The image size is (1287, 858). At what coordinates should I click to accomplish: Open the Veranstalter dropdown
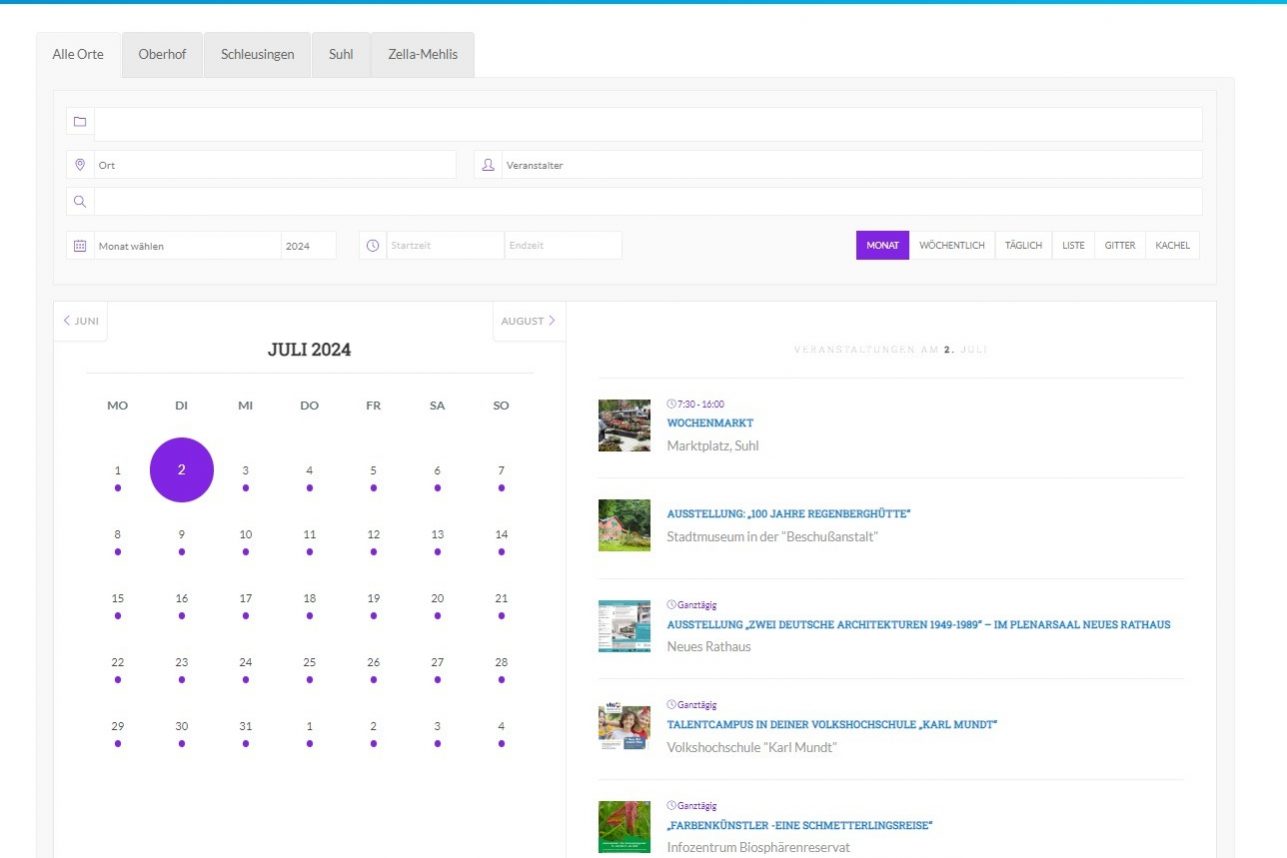point(850,165)
